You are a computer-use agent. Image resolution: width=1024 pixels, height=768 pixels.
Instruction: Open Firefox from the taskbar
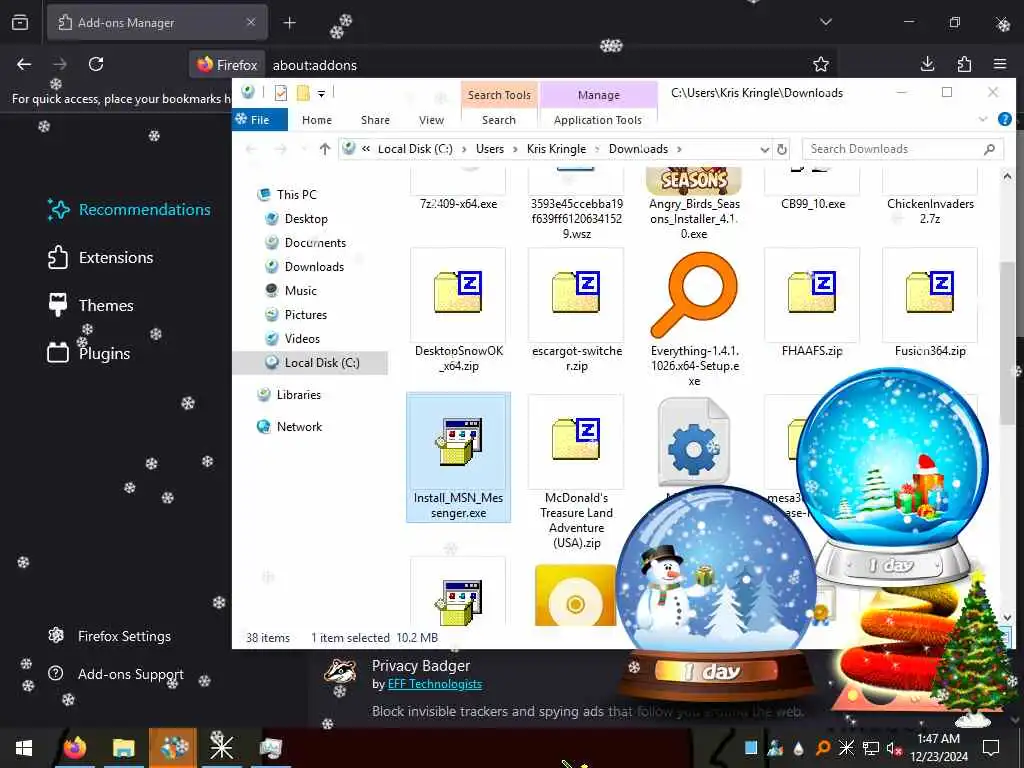(x=74, y=748)
